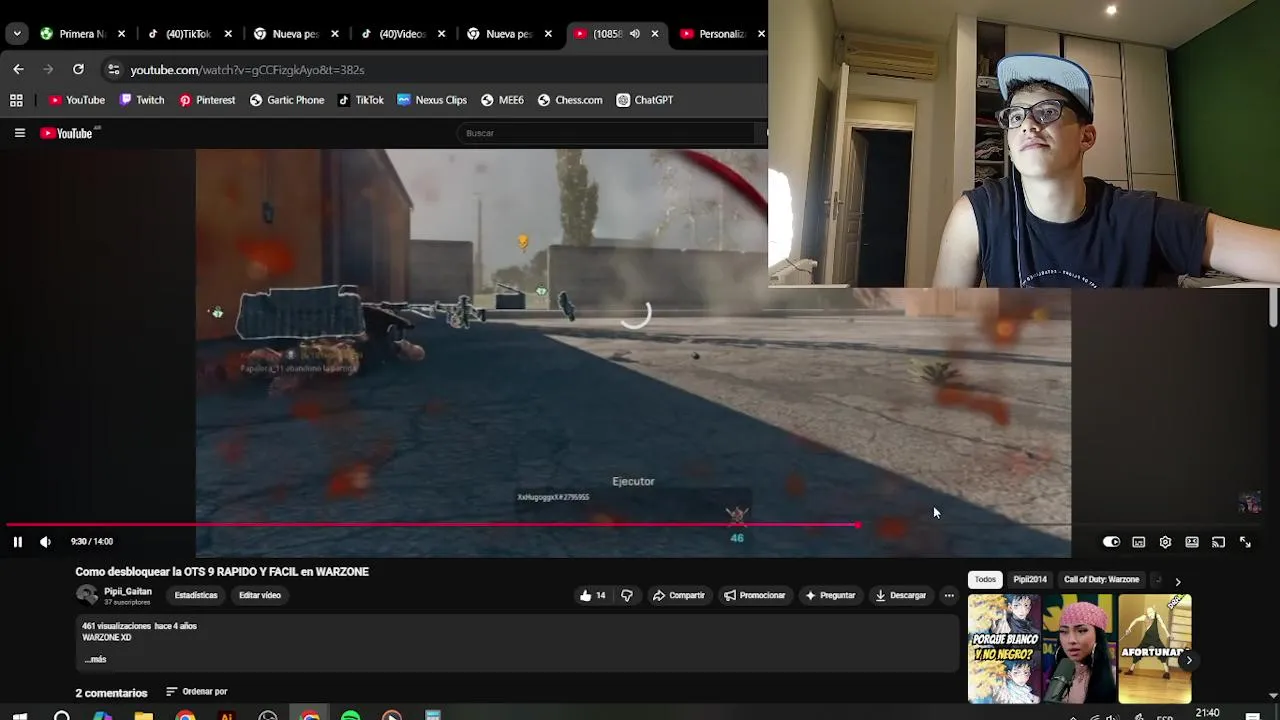
Task: Open the Estadísticas button
Action: [196, 595]
